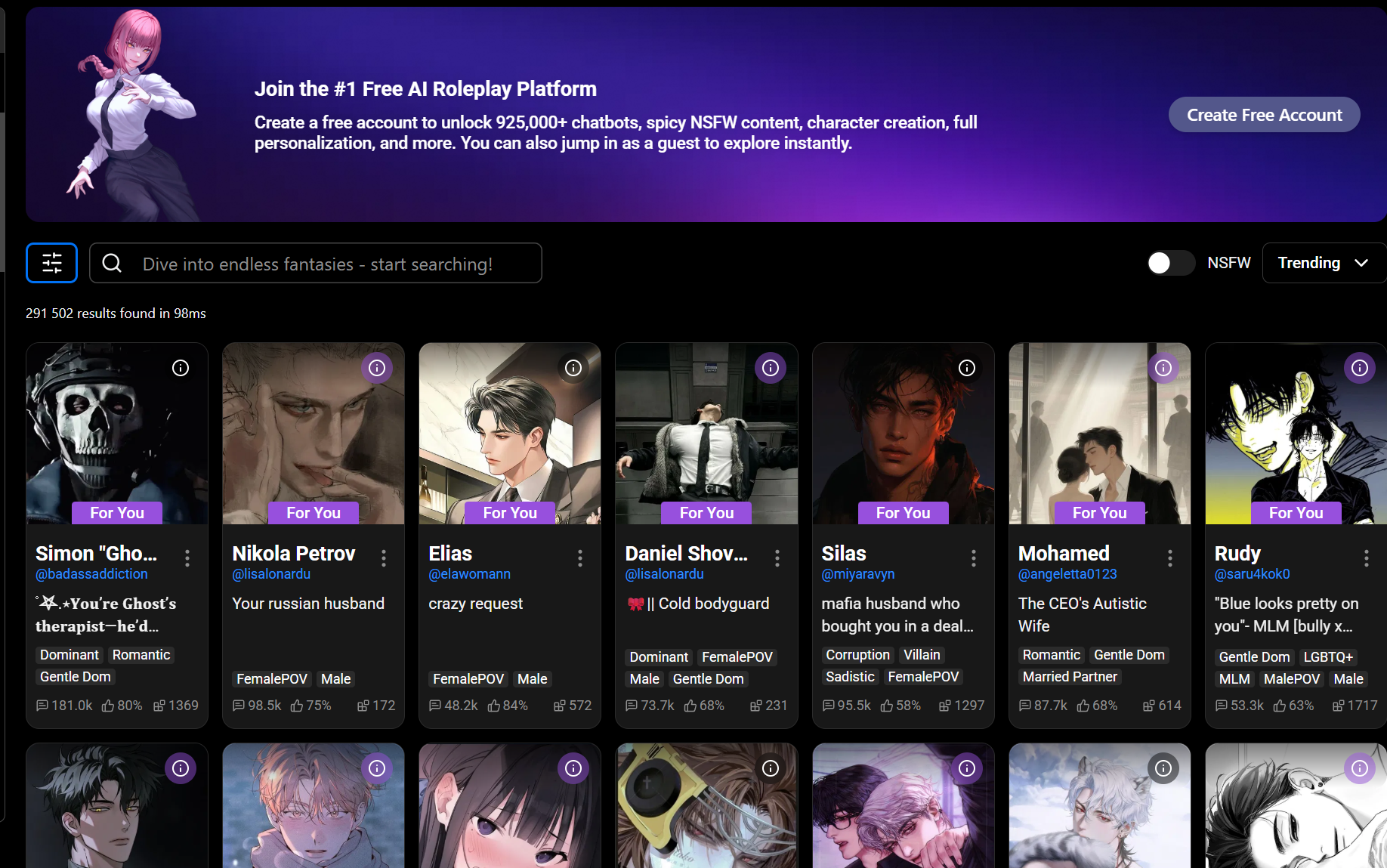Open @badassaddiction creator profile
The width and height of the screenshot is (1387, 868).
click(91, 574)
